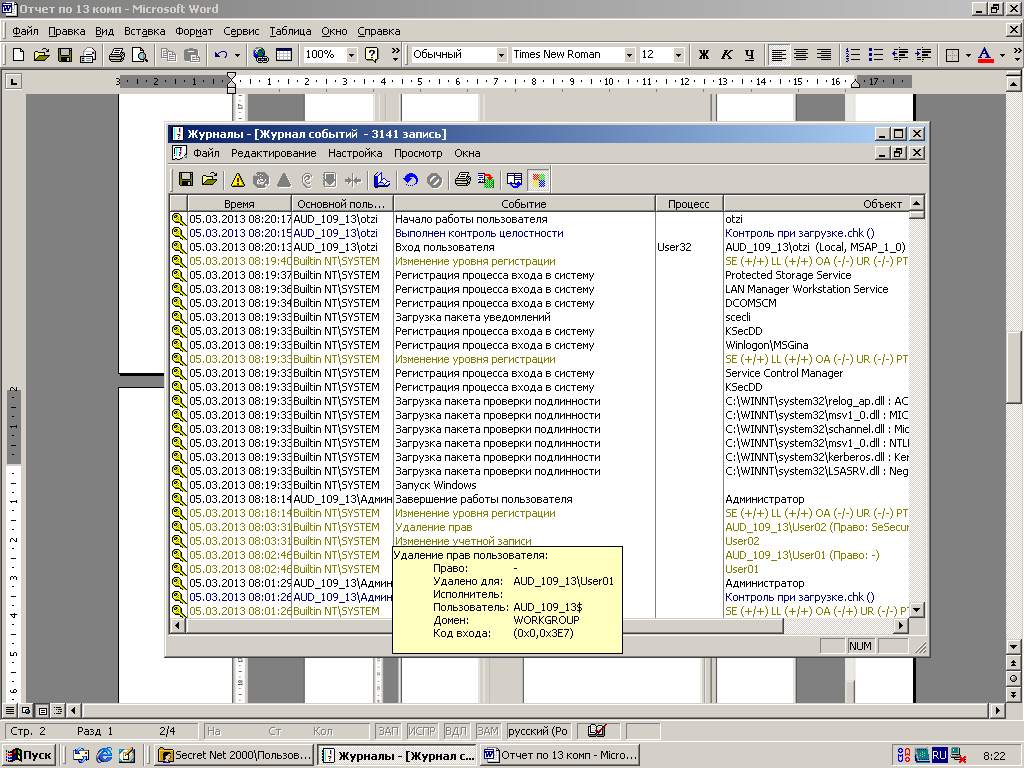The height and width of the screenshot is (768, 1024).
Task: Toggle italic formatting (К)
Action: [x=726, y=55]
